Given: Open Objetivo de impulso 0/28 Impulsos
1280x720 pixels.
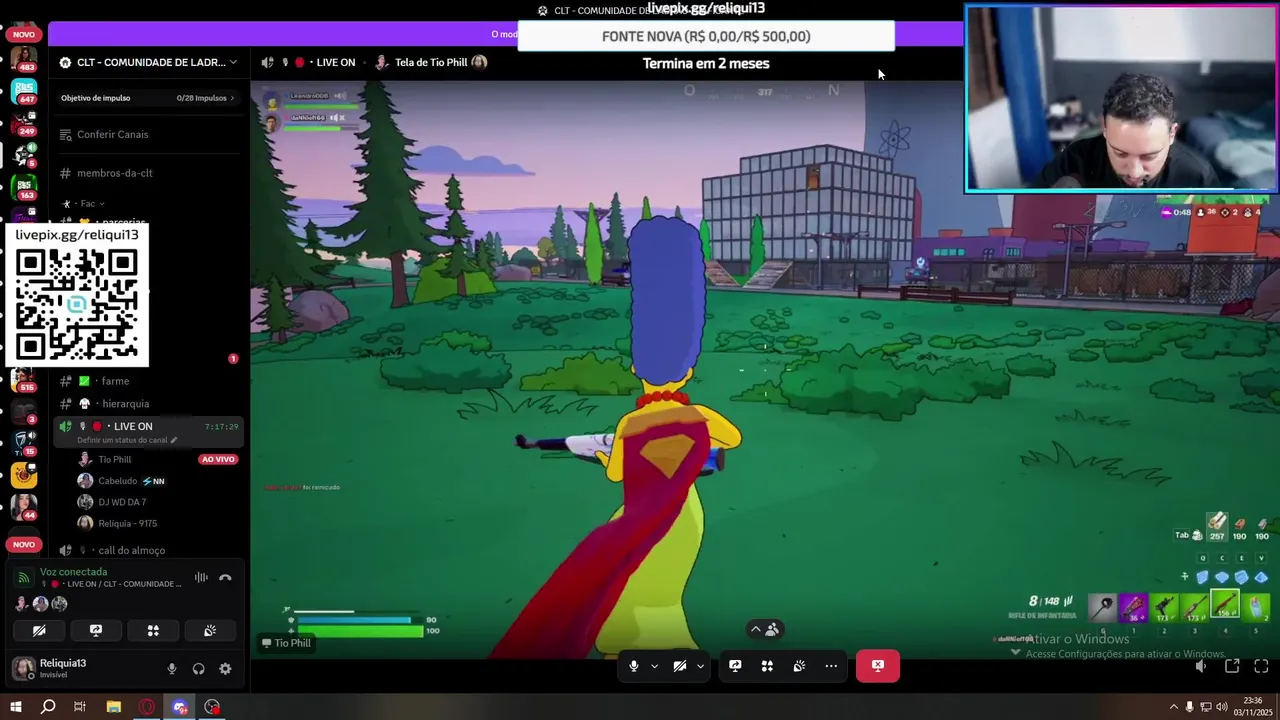Looking at the screenshot, I should tap(148, 98).
